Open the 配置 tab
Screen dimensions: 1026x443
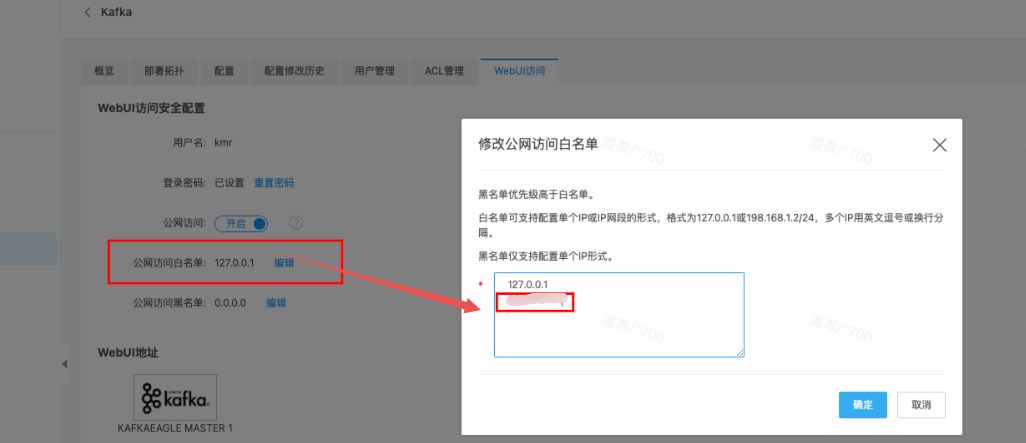coord(224,71)
